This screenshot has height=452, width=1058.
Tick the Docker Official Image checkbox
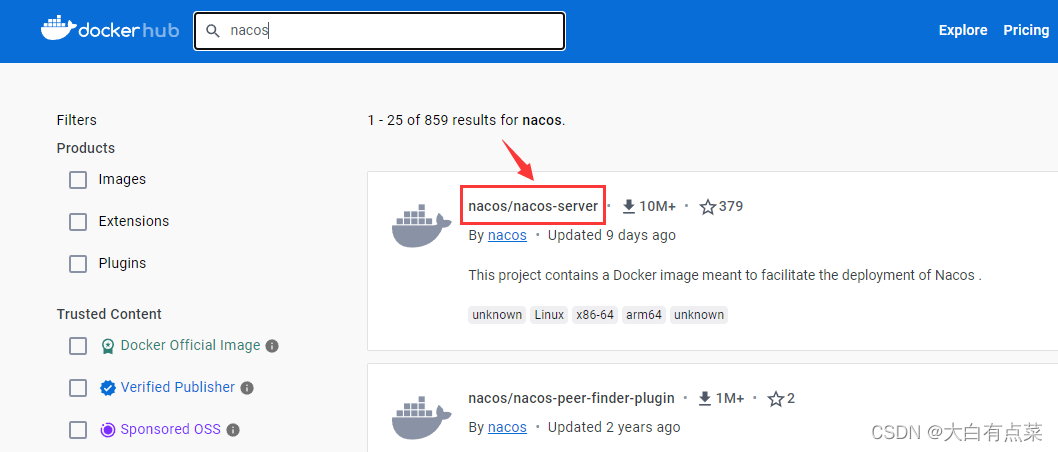(x=78, y=346)
